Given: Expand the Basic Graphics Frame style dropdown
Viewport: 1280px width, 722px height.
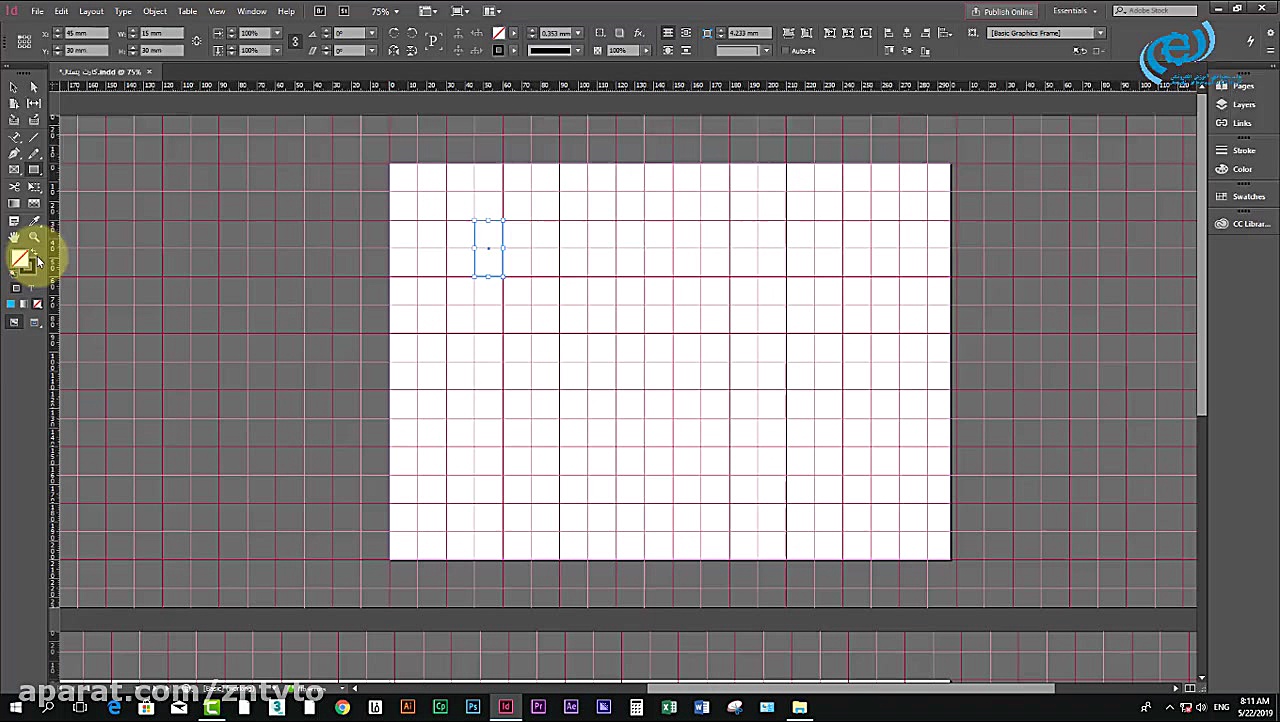Looking at the screenshot, I should tap(1100, 33).
